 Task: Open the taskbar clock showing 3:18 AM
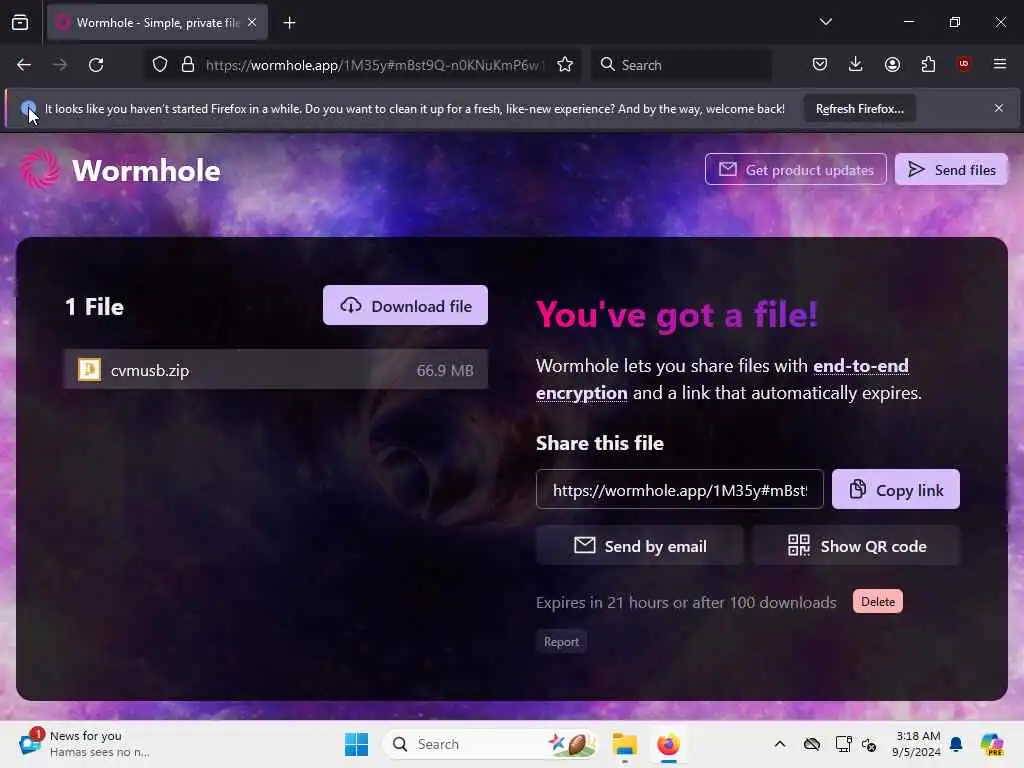pyautogui.click(x=917, y=744)
